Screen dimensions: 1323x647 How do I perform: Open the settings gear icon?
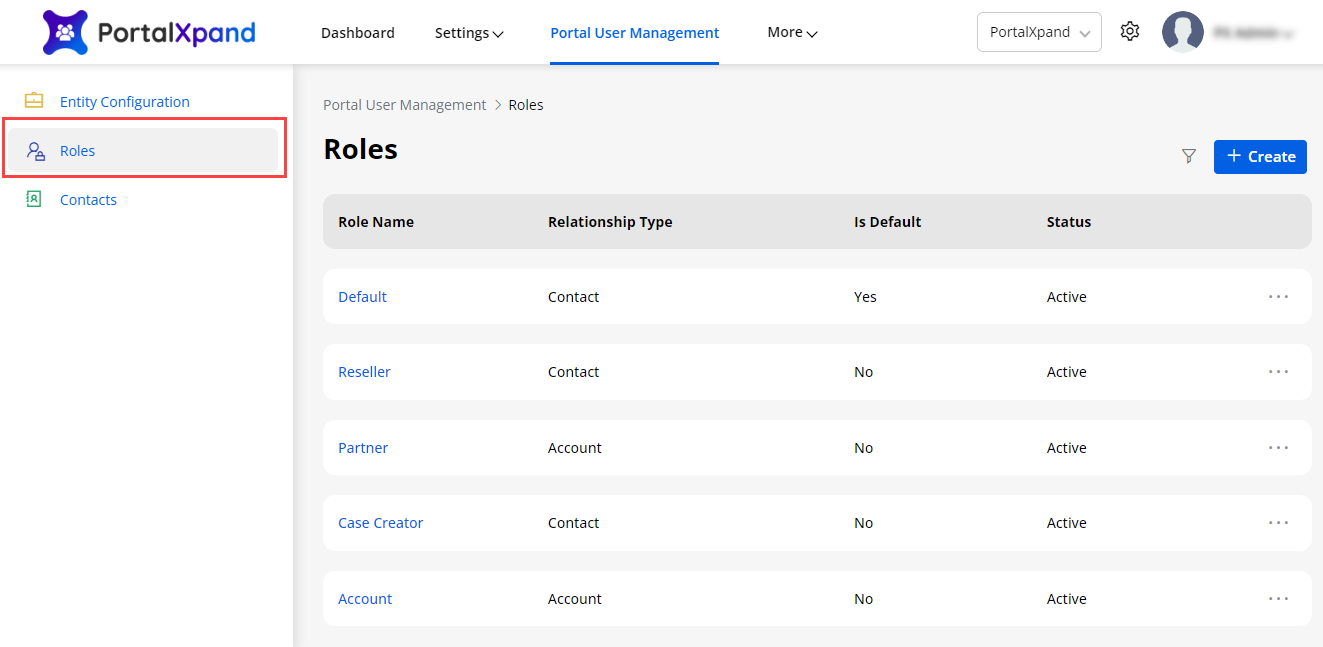pos(1130,32)
